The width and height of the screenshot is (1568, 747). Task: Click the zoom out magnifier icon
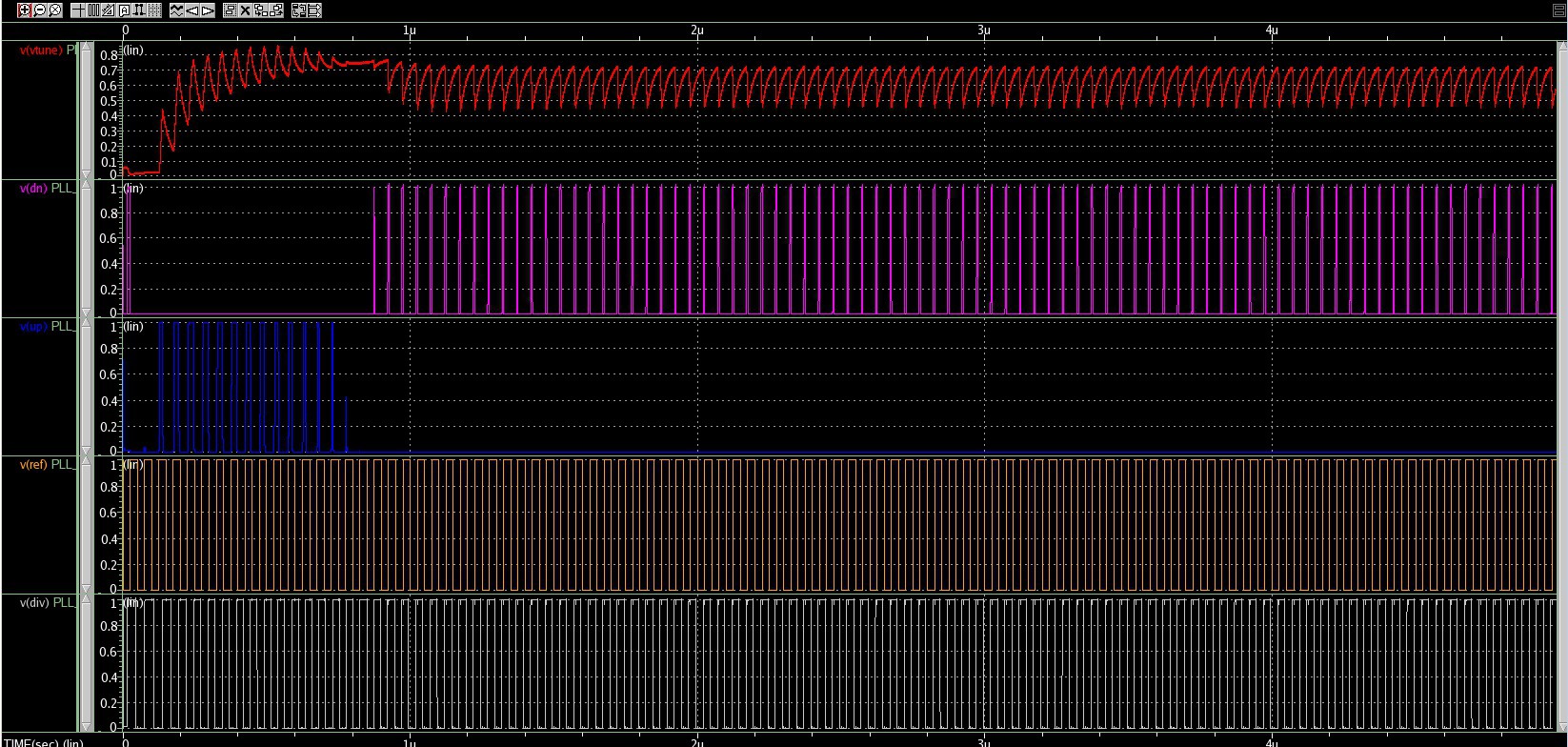tap(40, 10)
